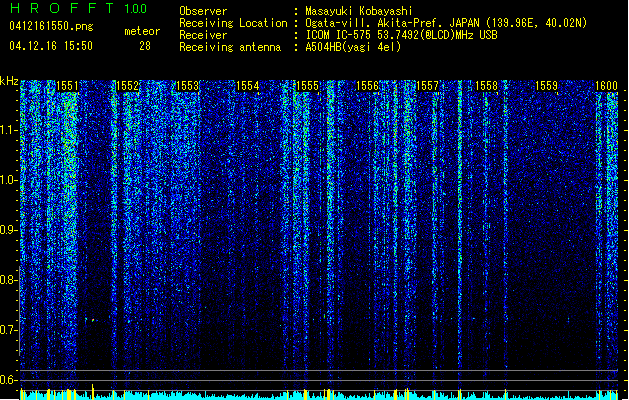Click the 1600 time marker
Viewport: 629px width, 400px height.
[607, 86]
